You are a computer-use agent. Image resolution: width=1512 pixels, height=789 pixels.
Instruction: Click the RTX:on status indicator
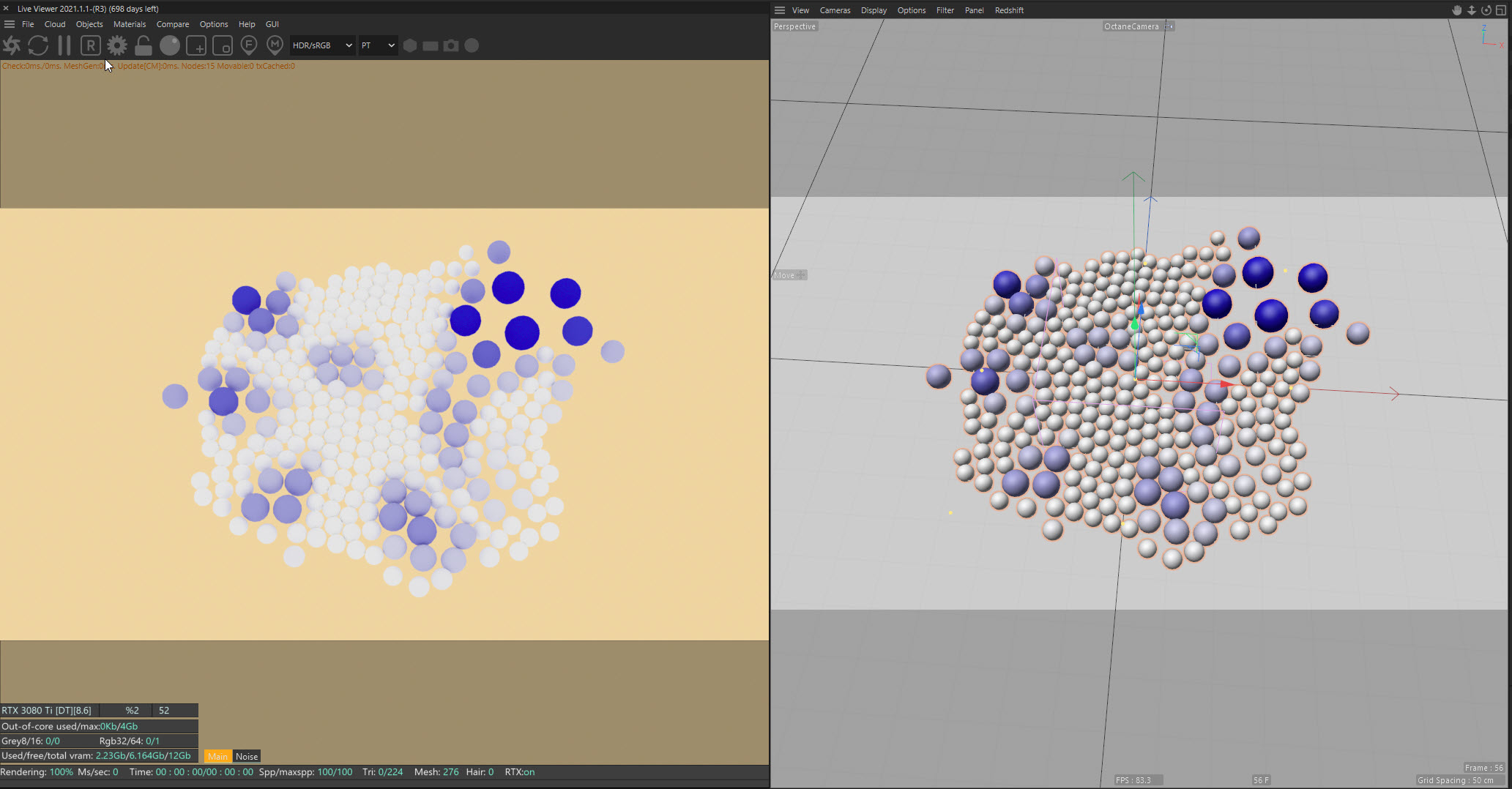[520, 771]
